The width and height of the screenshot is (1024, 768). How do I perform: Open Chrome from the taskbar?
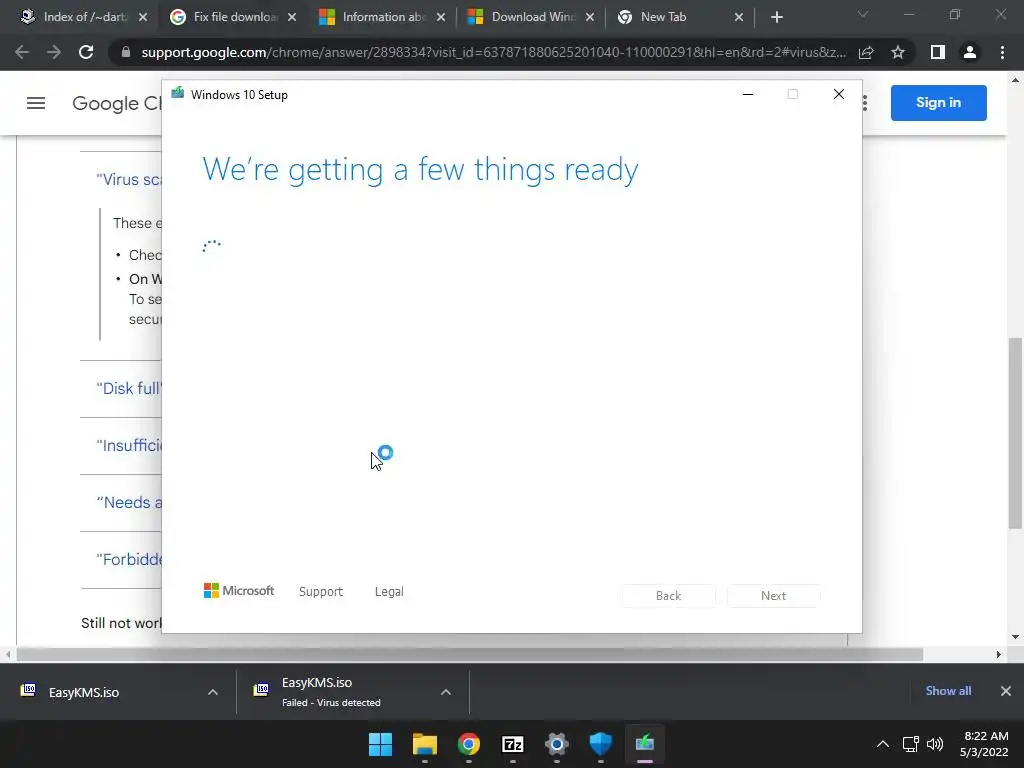pyautogui.click(x=468, y=744)
